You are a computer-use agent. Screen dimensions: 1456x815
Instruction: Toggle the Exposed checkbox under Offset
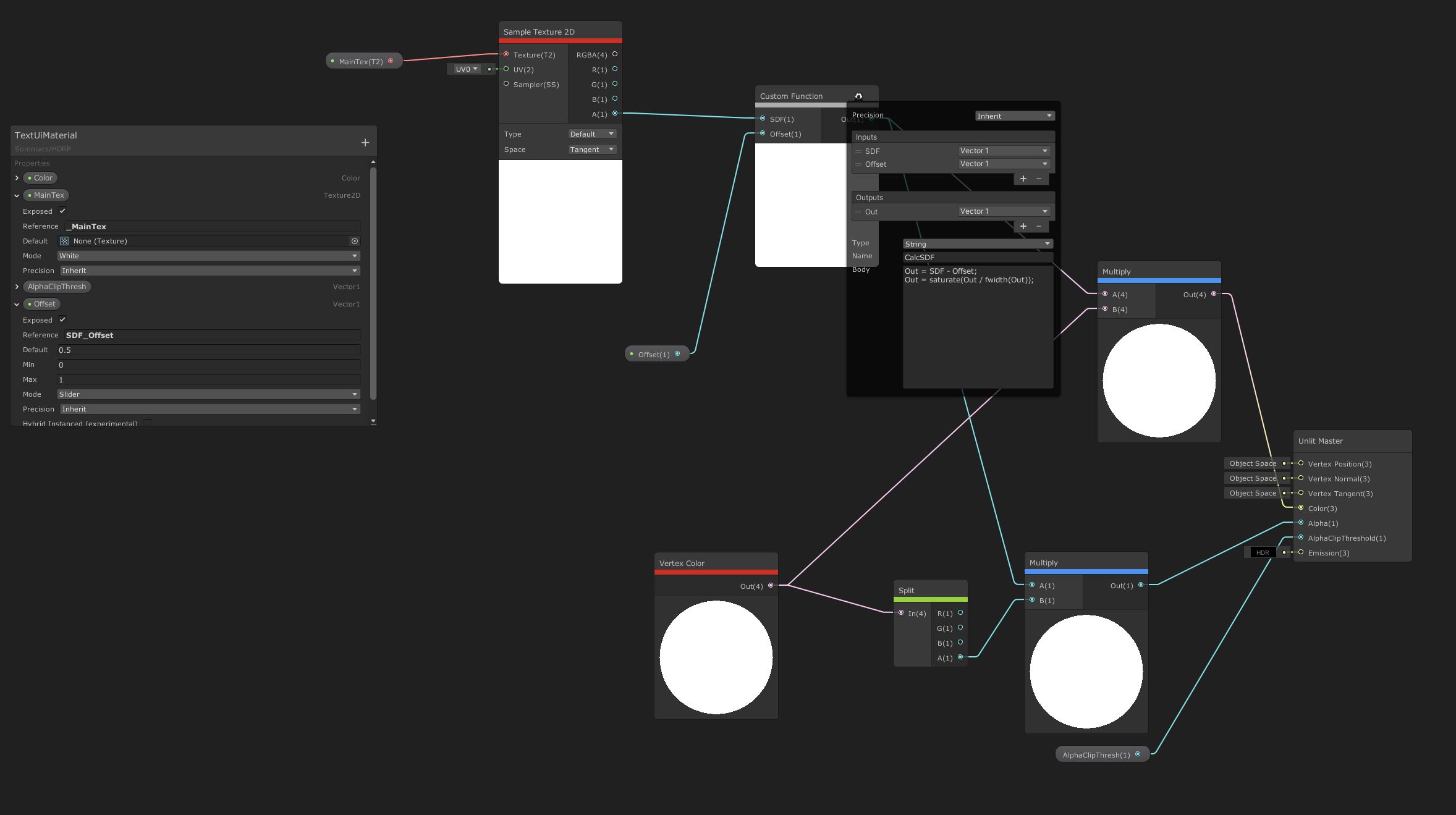point(62,319)
